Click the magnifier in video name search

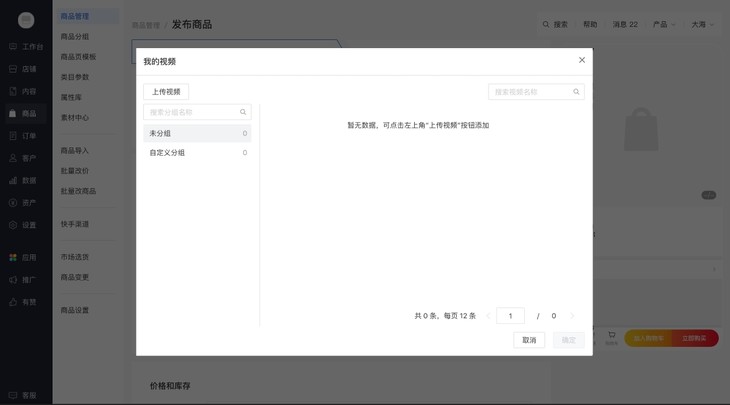[576, 92]
